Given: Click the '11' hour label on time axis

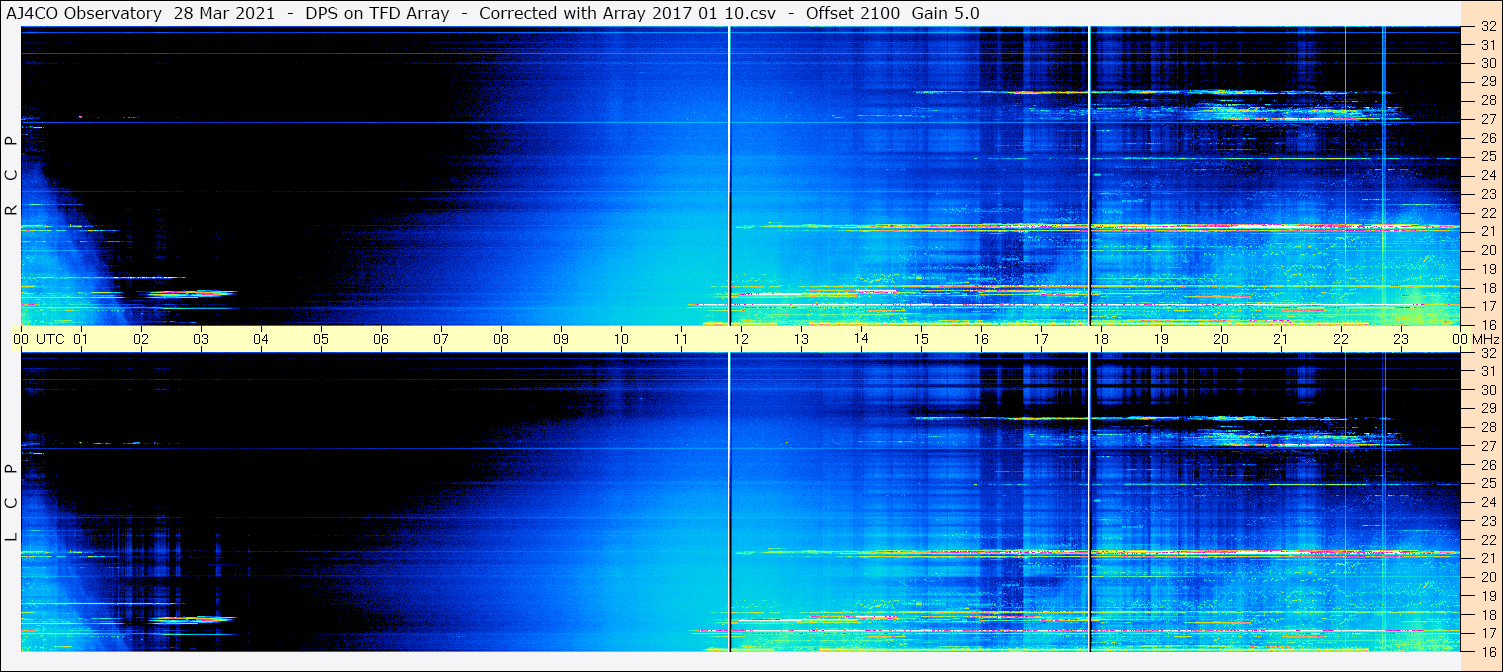Looking at the screenshot, I should (681, 339).
